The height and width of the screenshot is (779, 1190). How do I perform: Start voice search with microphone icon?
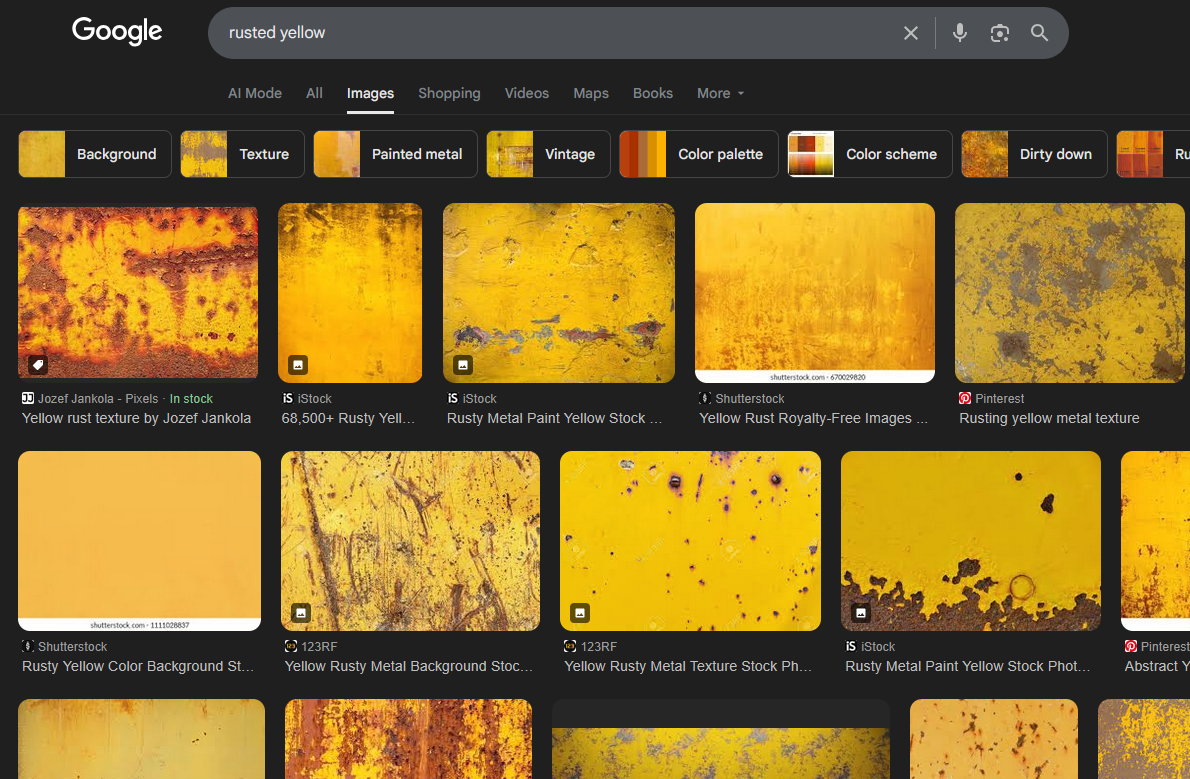959,33
